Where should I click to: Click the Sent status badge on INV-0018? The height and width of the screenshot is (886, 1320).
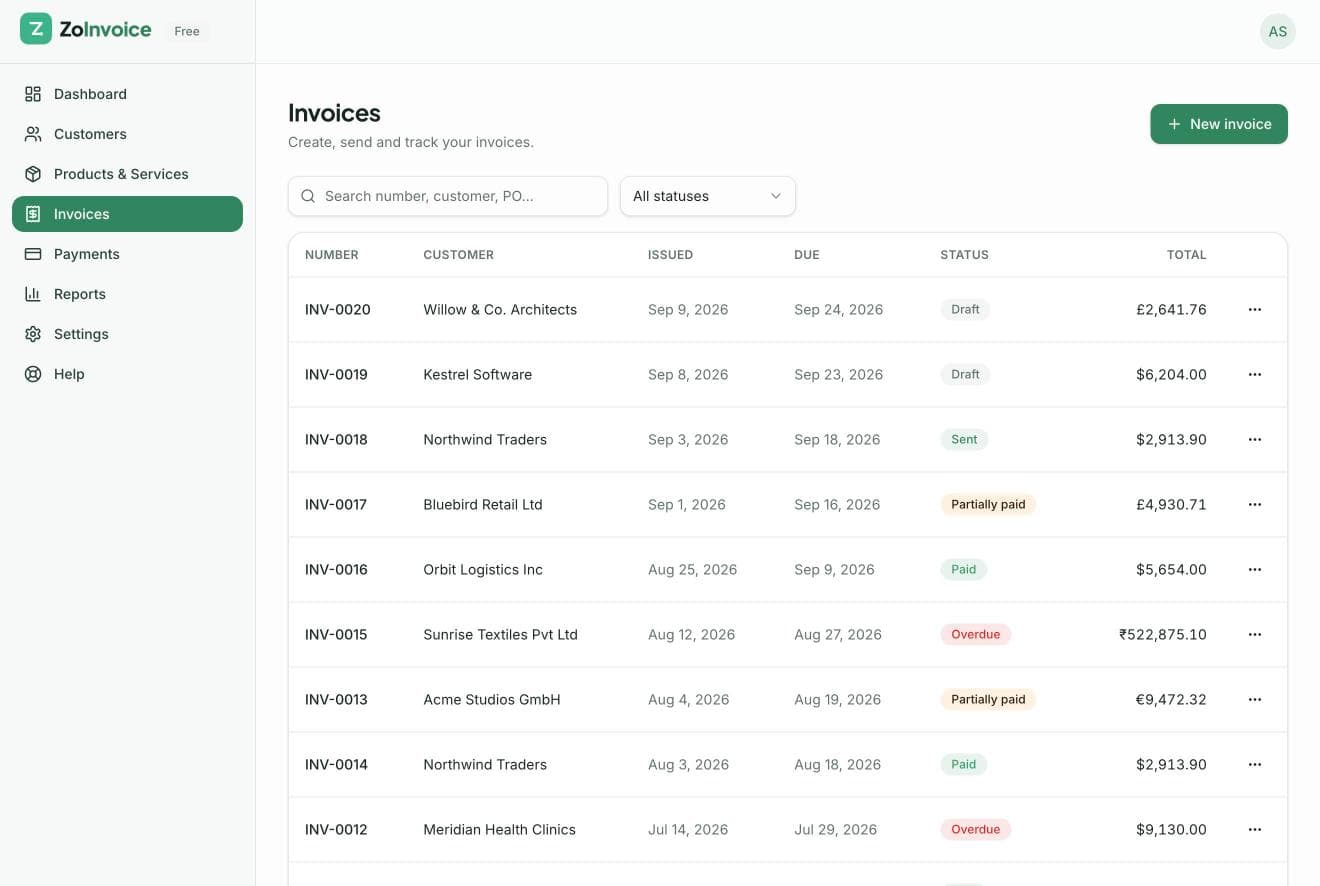[x=964, y=440]
